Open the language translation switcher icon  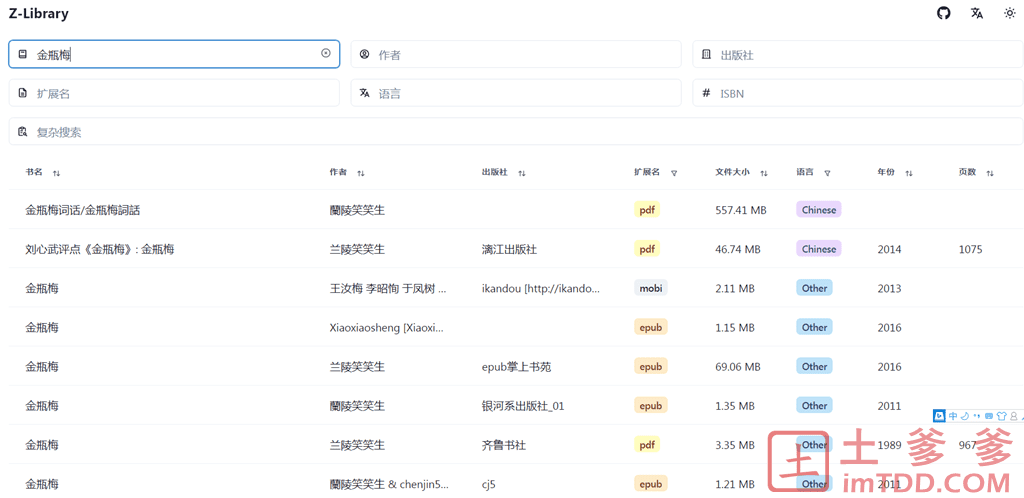tap(977, 13)
